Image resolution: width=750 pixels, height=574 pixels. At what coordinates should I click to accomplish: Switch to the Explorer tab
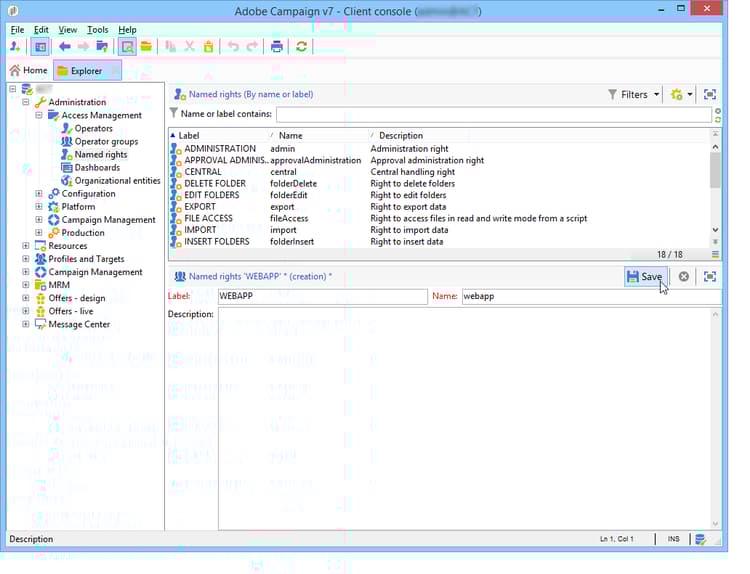(x=87, y=71)
